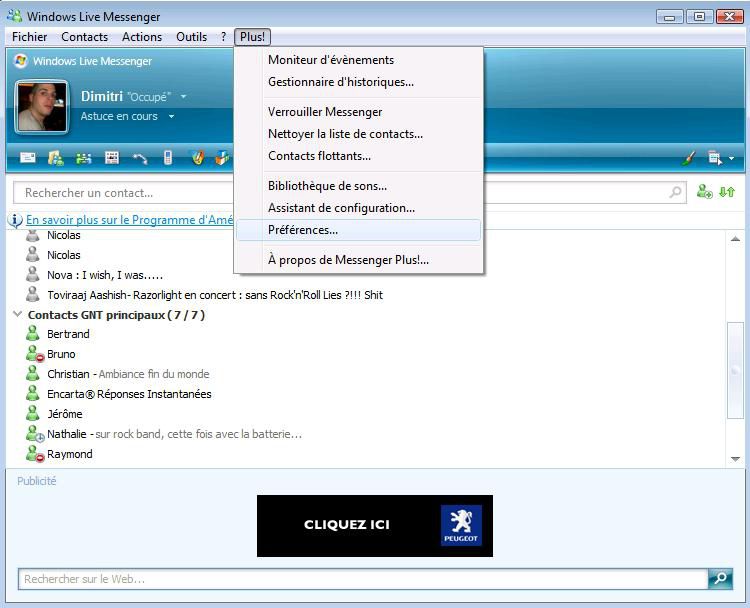Follow the En savoir plus sur le Programme link
750x608 pixels.
(130, 220)
